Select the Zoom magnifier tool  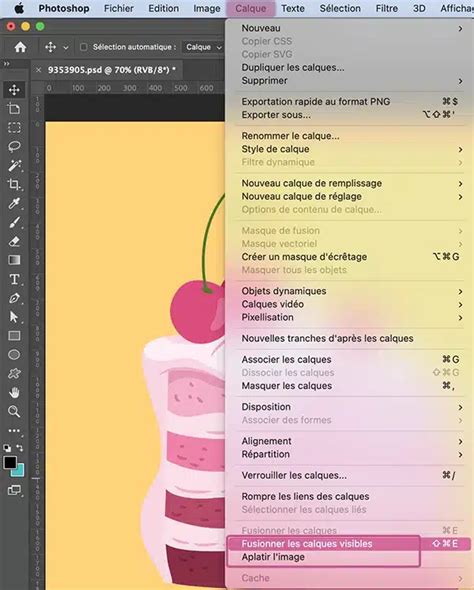(x=14, y=411)
